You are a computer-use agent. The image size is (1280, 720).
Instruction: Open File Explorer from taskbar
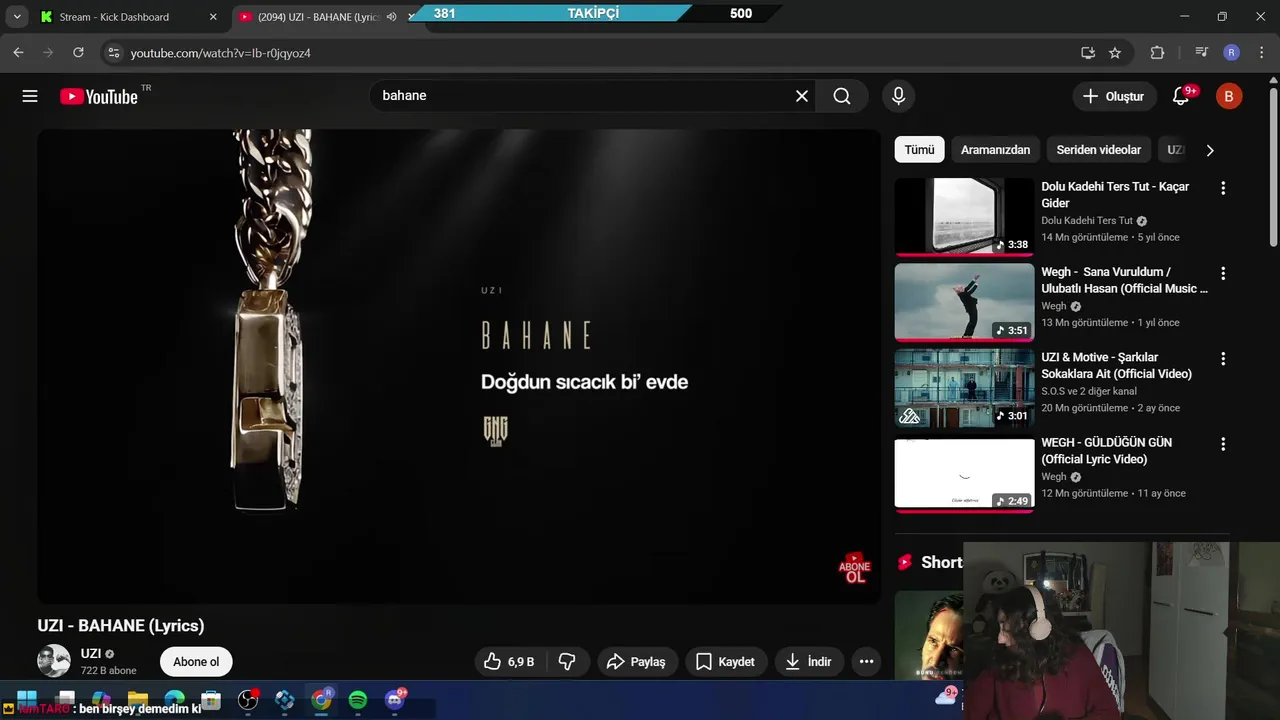137,700
